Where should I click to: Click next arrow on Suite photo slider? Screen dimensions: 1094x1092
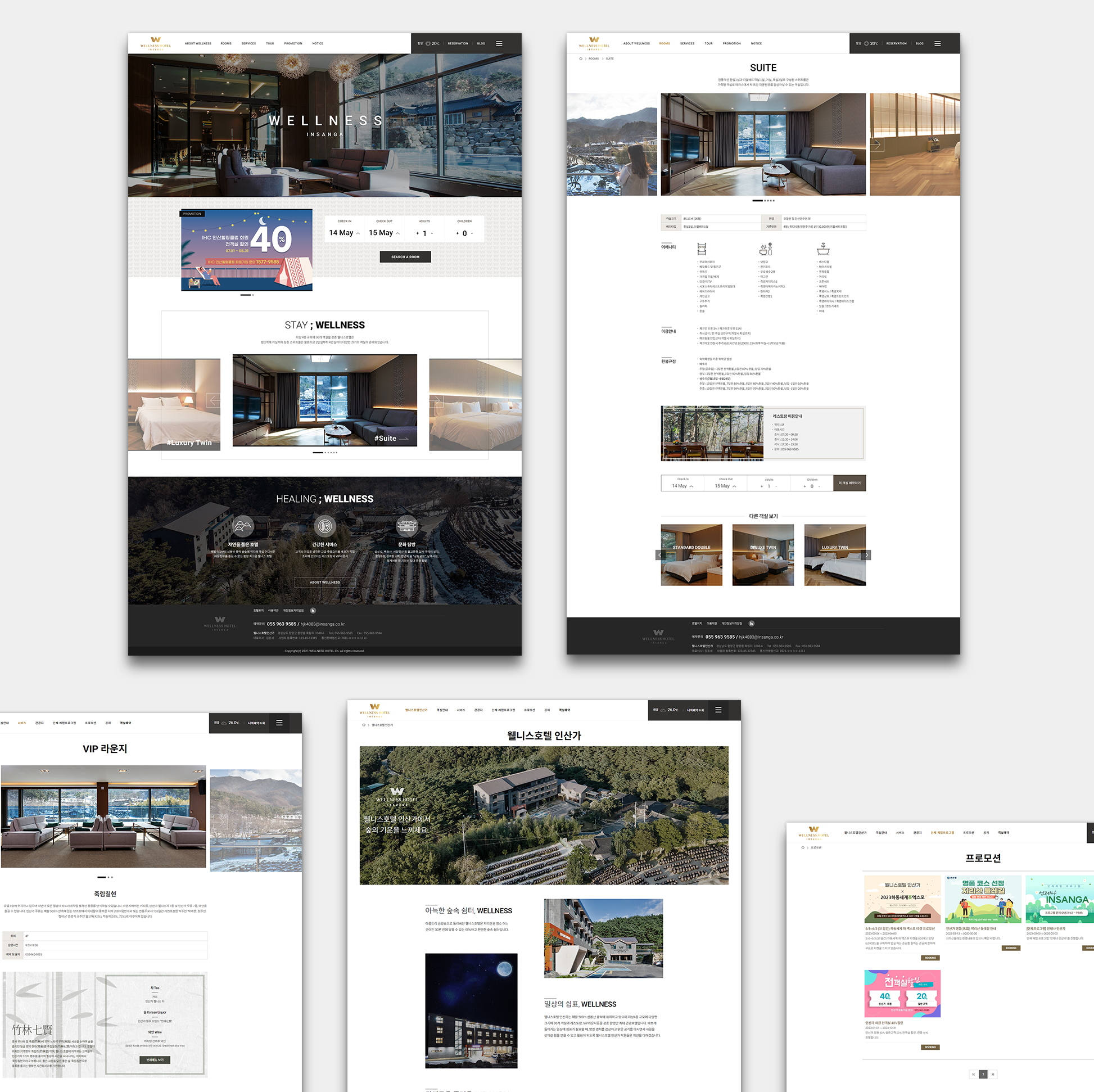click(x=876, y=145)
